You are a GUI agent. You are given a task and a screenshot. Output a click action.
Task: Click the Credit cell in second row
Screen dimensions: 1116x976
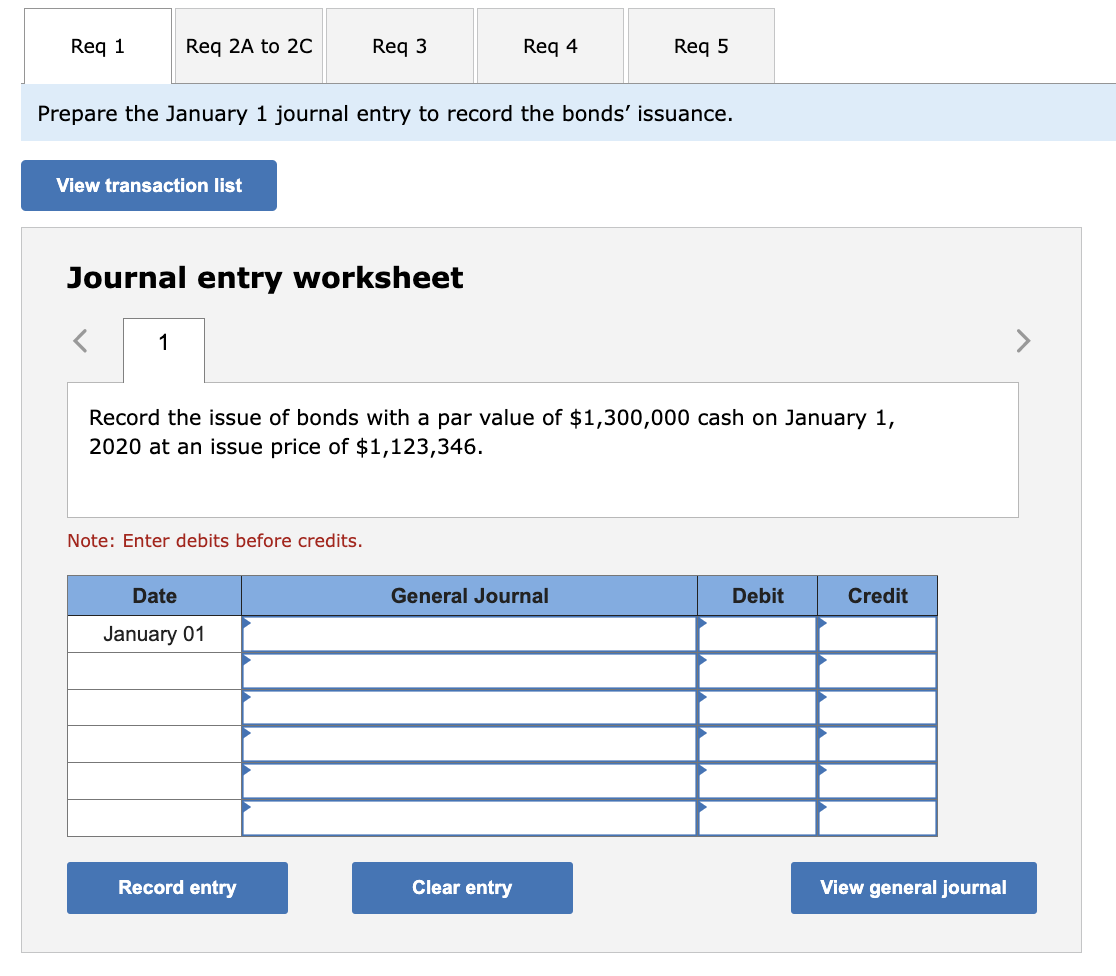878,671
